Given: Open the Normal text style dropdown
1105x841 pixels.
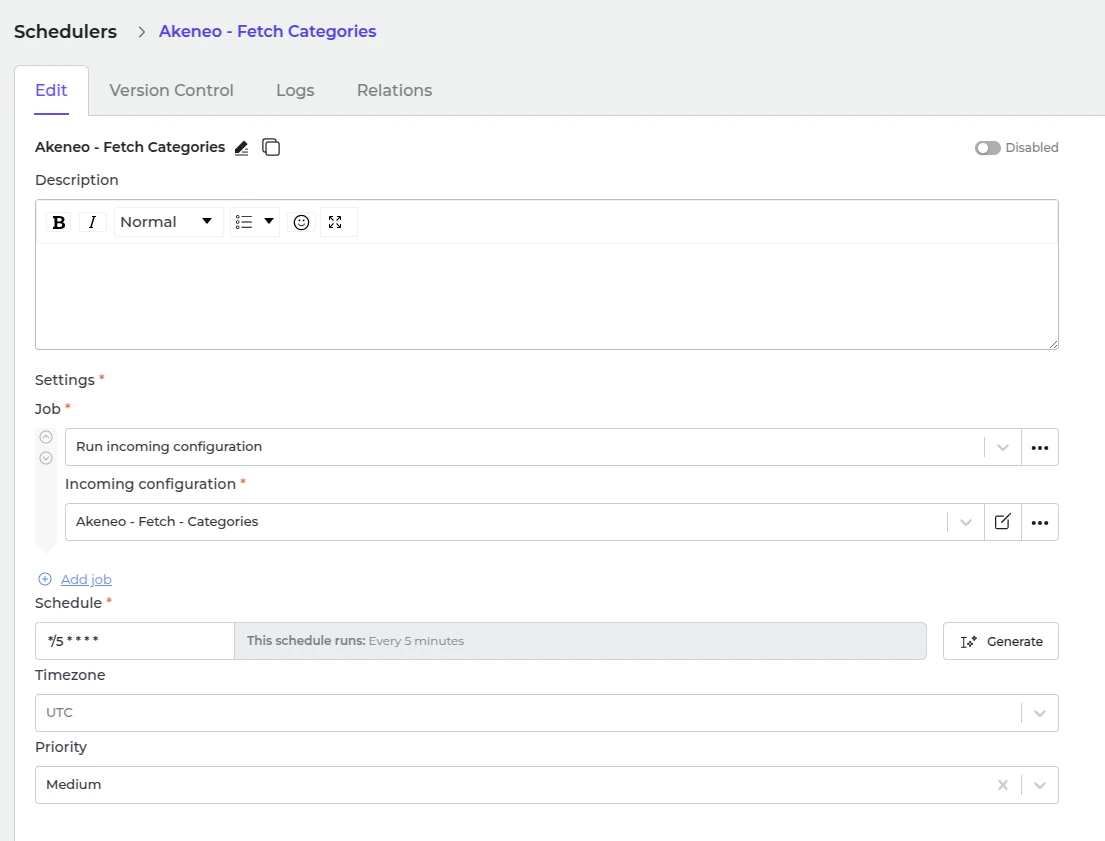Looking at the screenshot, I should (x=168, y=222).
